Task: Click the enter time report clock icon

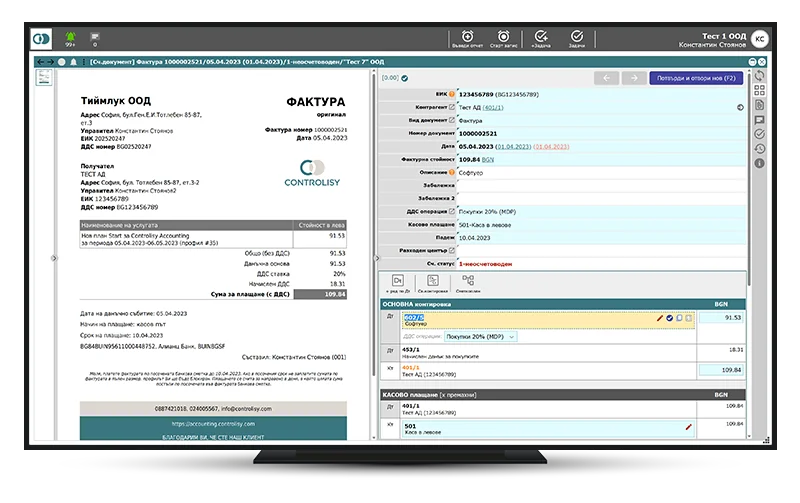Action: [x=467, y=38]
